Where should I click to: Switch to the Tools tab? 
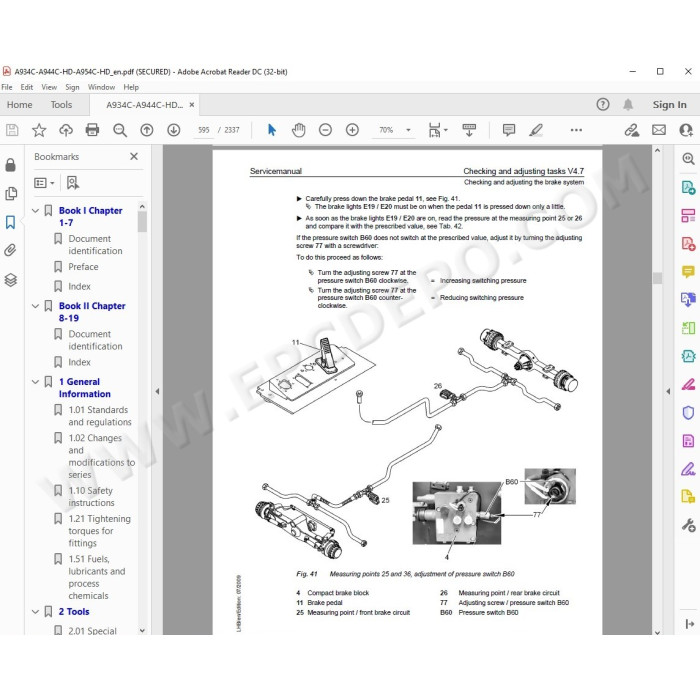point(61,104)
